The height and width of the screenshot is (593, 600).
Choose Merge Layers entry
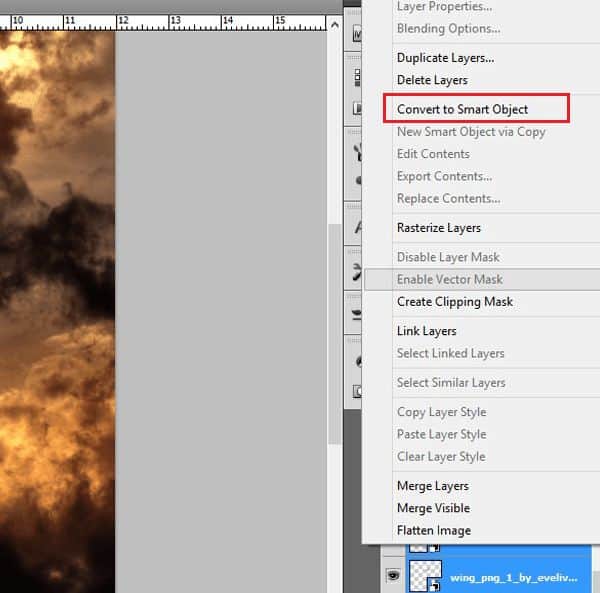pyautogui.click(x=432, y=486)
